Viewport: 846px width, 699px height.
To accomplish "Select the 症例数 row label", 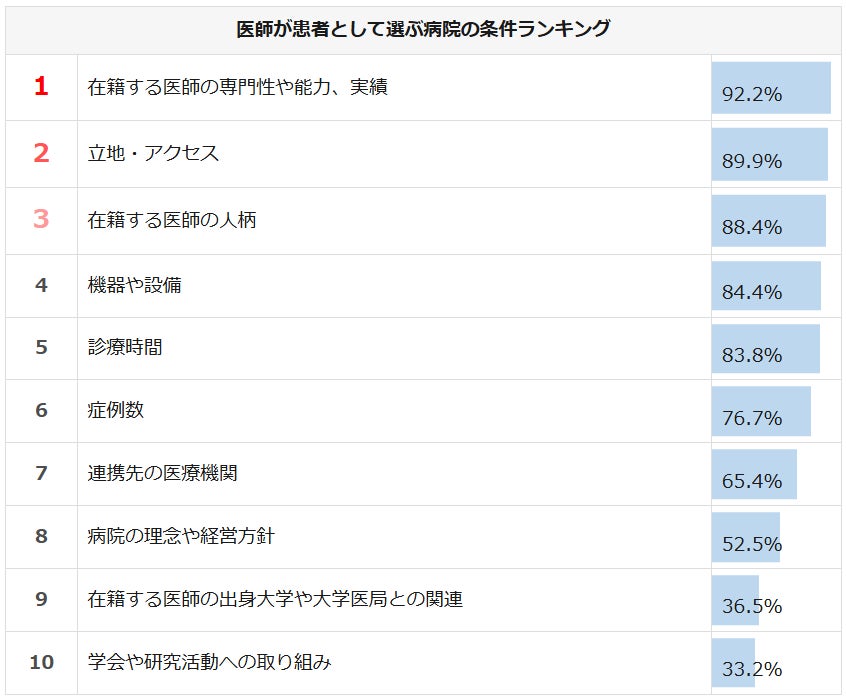I will coord(116,411).
